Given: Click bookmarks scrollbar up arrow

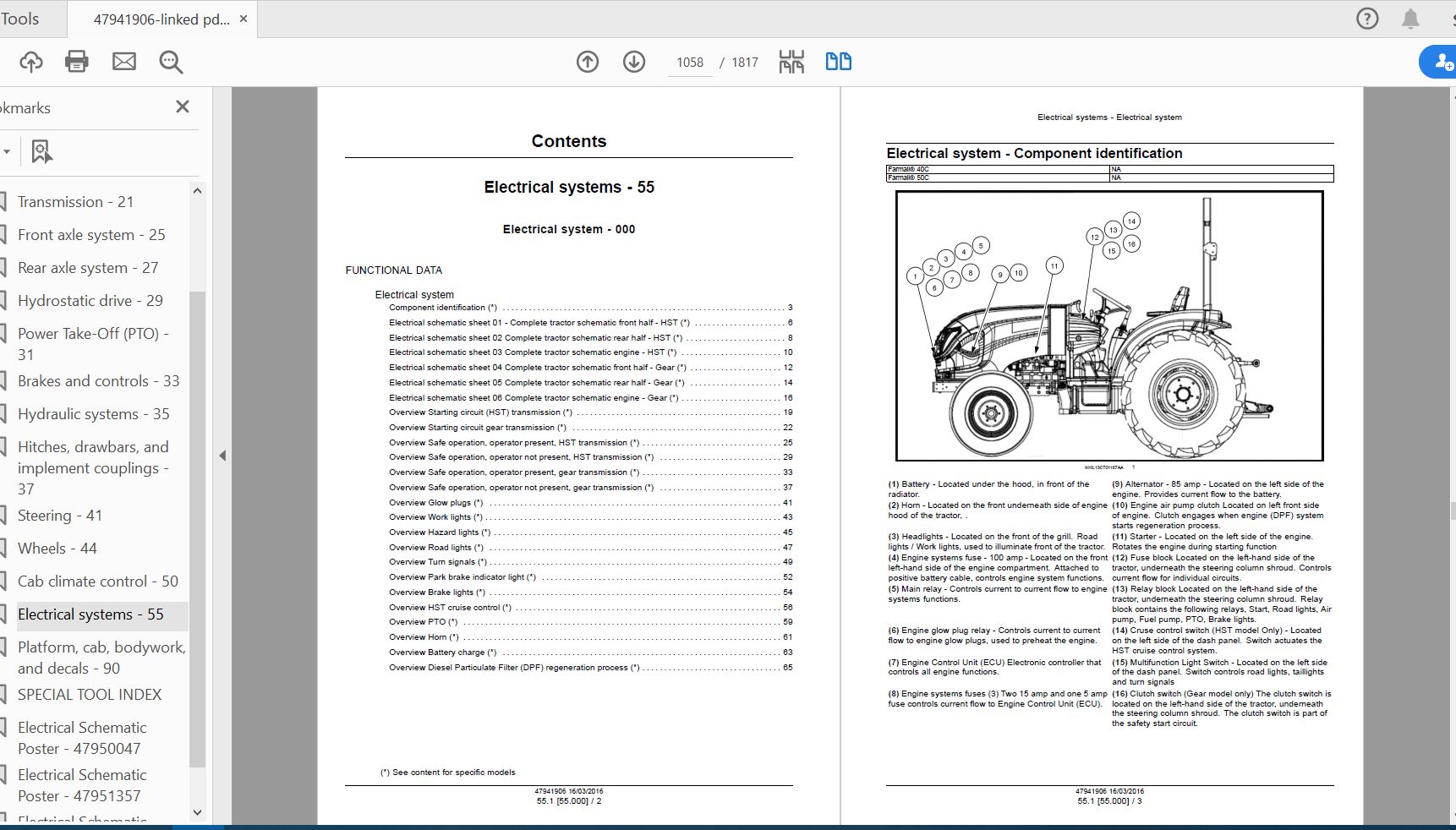Looking at the screenshot, I should (x=197, y=191).
